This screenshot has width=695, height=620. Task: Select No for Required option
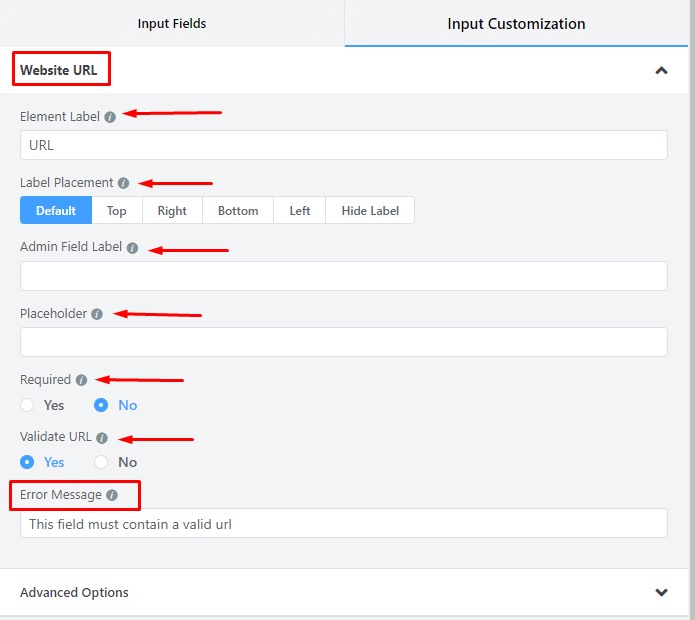click(101, 405)
